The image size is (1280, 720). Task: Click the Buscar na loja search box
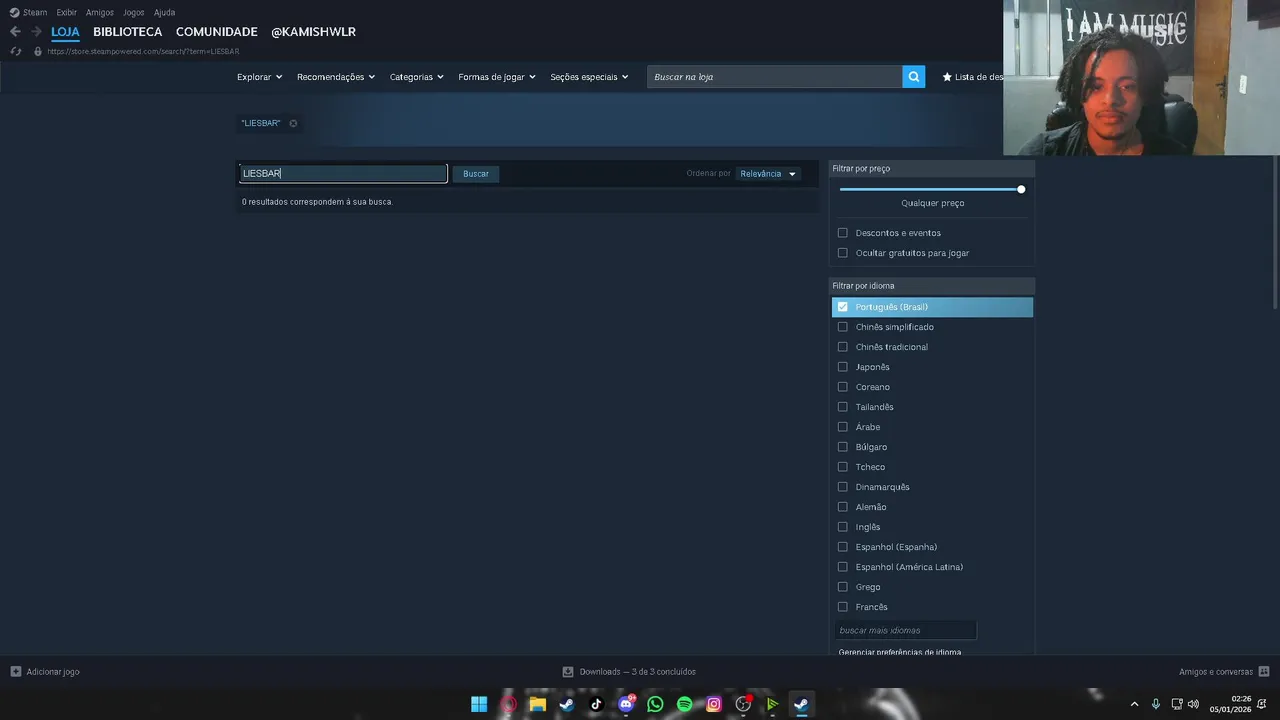775,77
